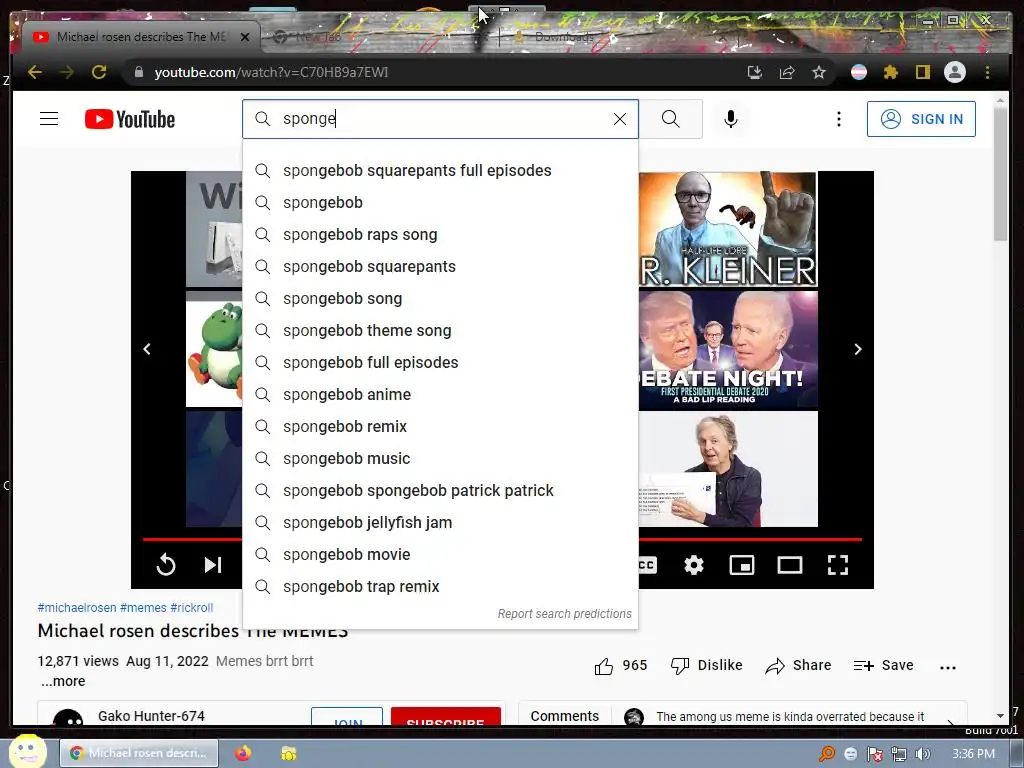Click the address bar URL

(271, 72)
